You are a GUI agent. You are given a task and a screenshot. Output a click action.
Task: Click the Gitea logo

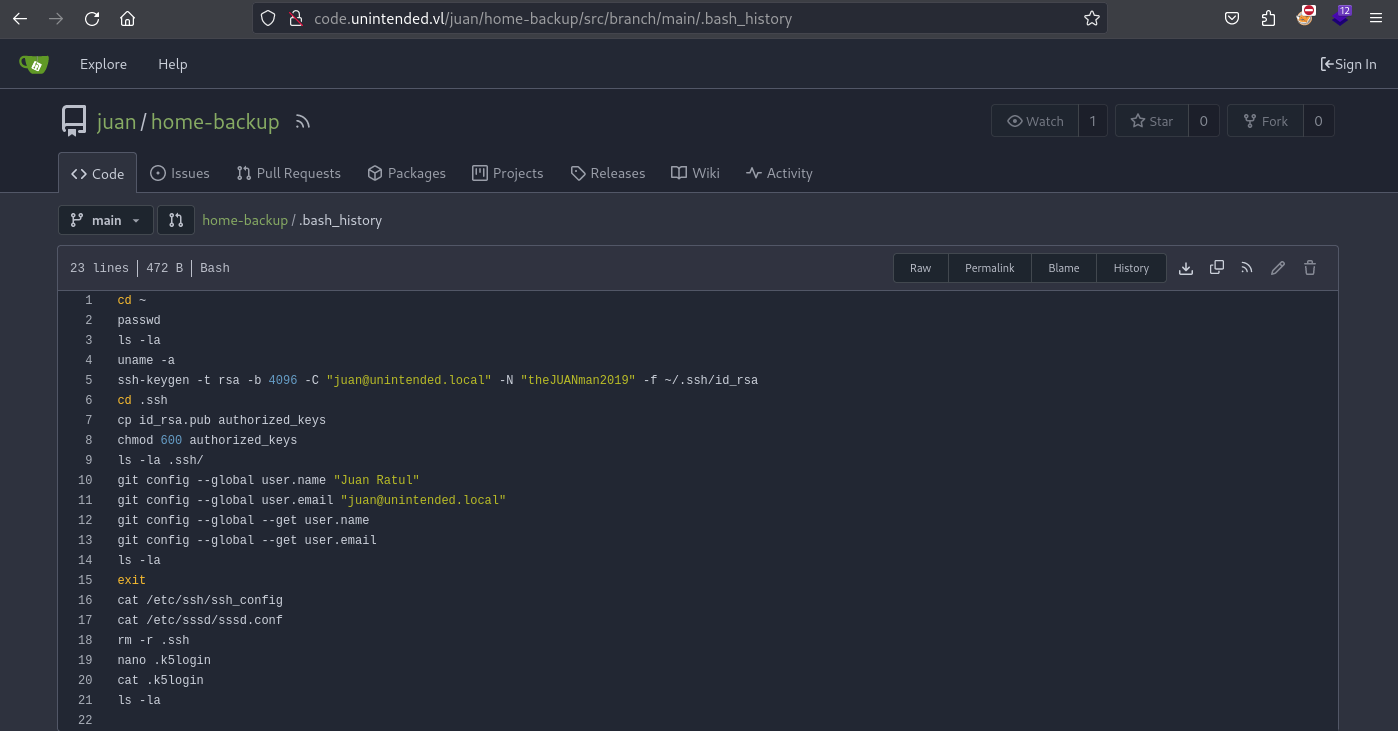coord(33,64)
